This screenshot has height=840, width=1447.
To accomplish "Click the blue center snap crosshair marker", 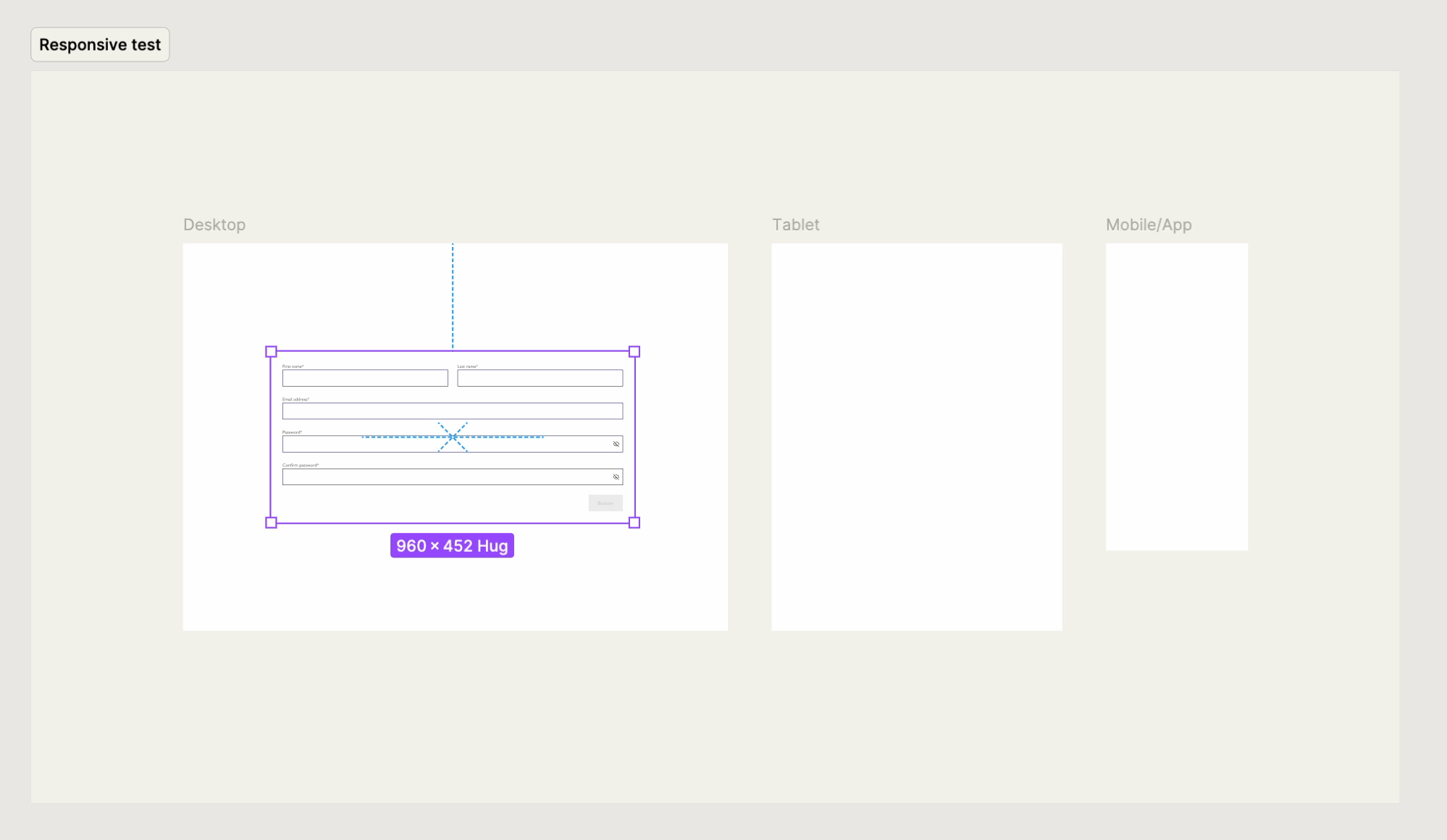I will (x=453, y=437).
